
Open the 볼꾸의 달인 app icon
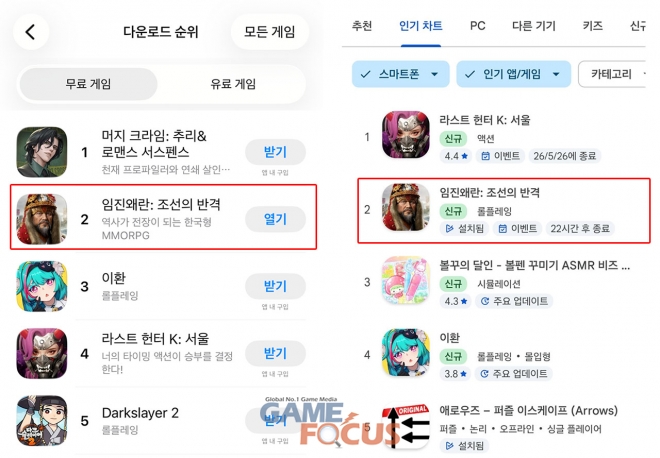point(406,280)
